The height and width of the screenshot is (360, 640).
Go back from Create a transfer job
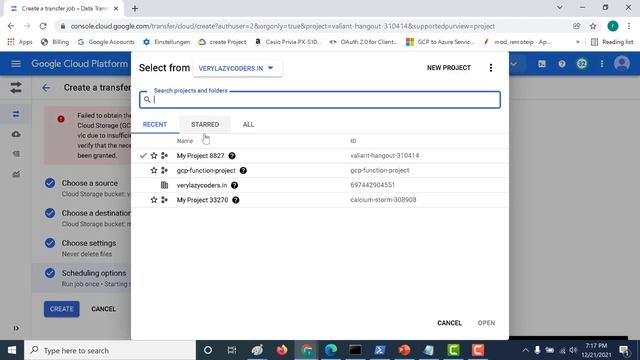[x=46, y=87]
